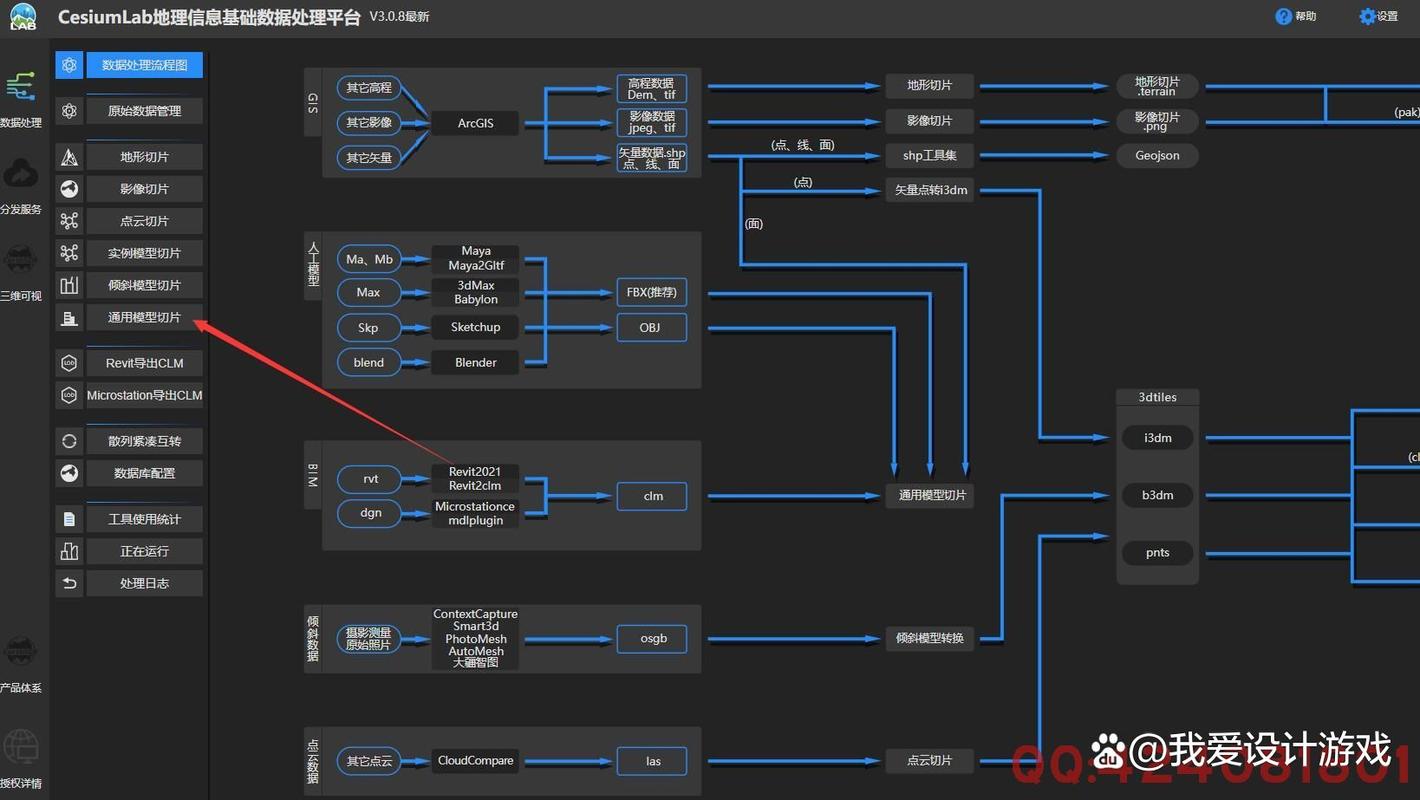Viewport: 1420px width, 800px height.
Task: Click the 原始数据管理 button
Action: tap(144, 110)
